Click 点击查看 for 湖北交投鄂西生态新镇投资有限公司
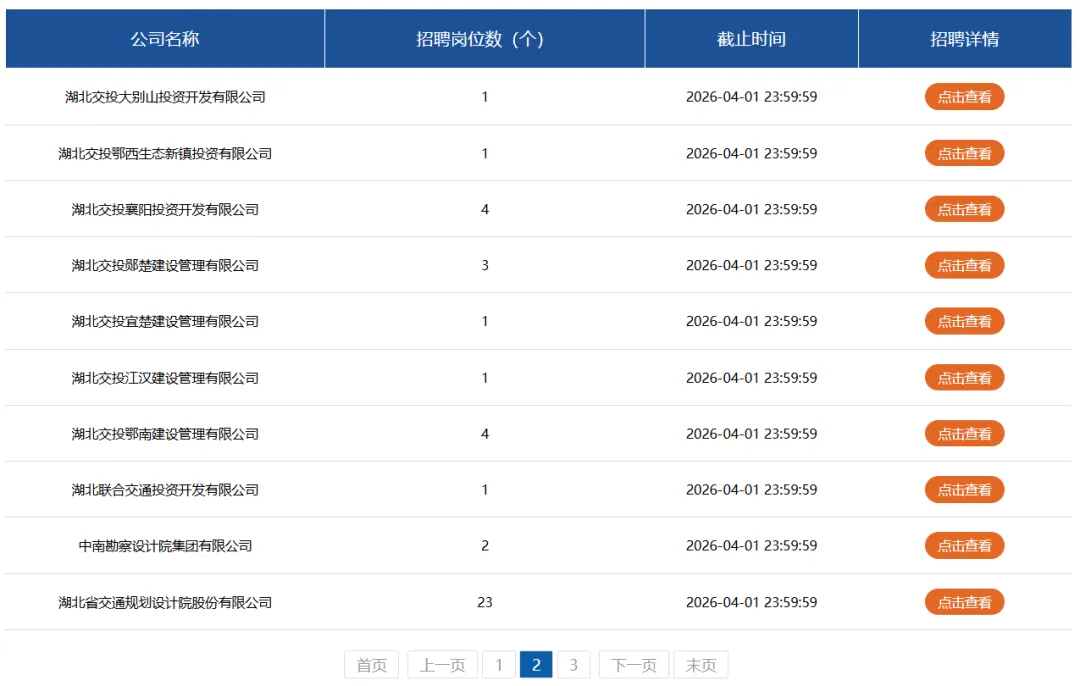The image size is (1080, 686). click(x=964, y=153)
